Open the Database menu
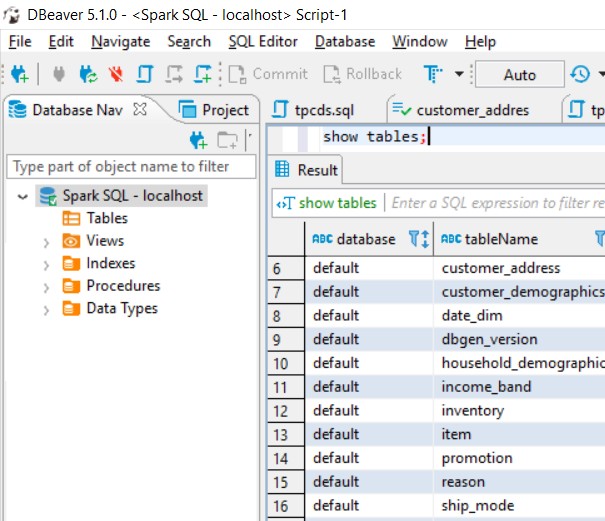This screenshot has height=521, width=605. 344,41
